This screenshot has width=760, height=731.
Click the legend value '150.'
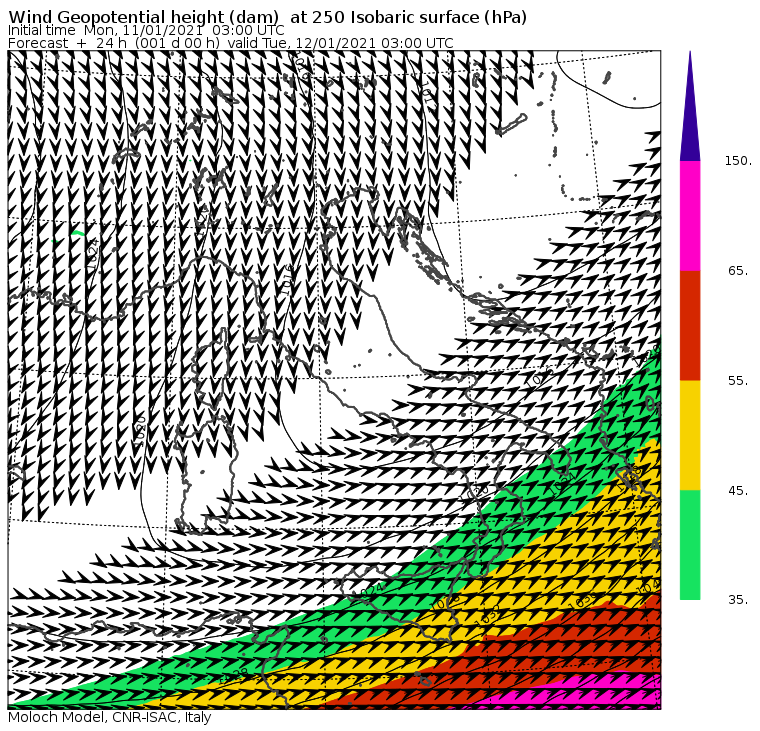[x=738, y=160]
